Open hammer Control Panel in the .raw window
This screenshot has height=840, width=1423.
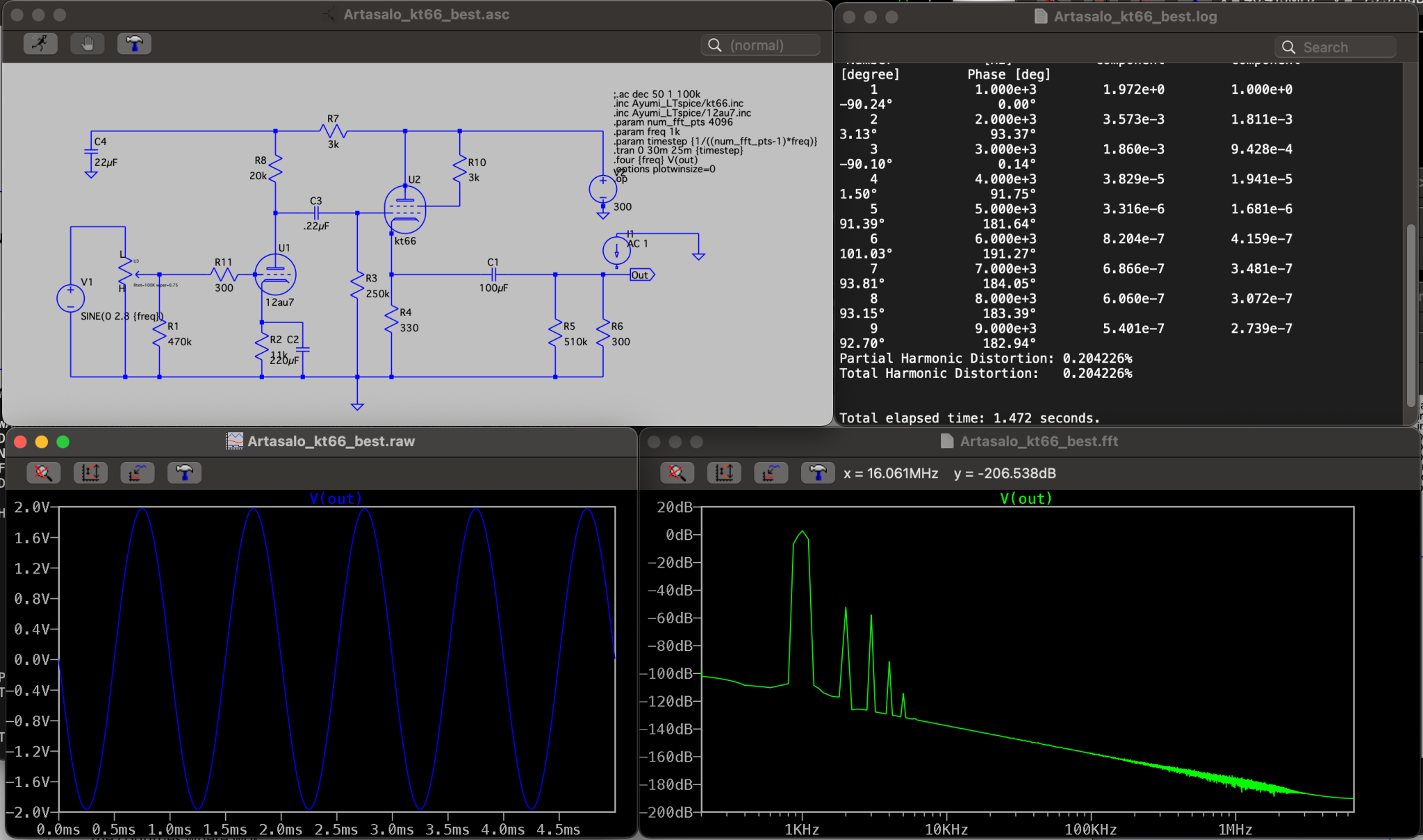(184, 473)
